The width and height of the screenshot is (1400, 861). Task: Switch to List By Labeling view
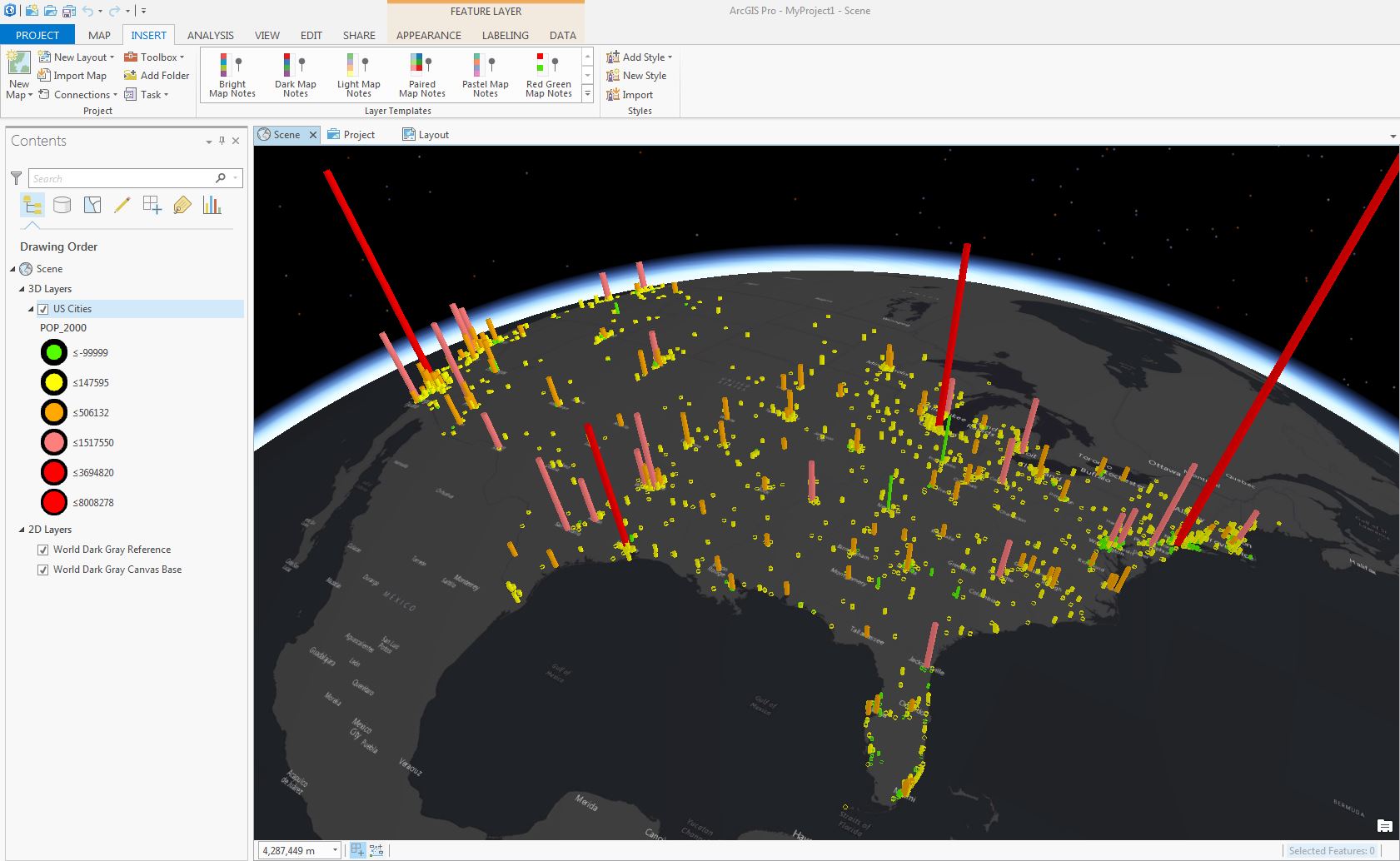tap(182, 205)
